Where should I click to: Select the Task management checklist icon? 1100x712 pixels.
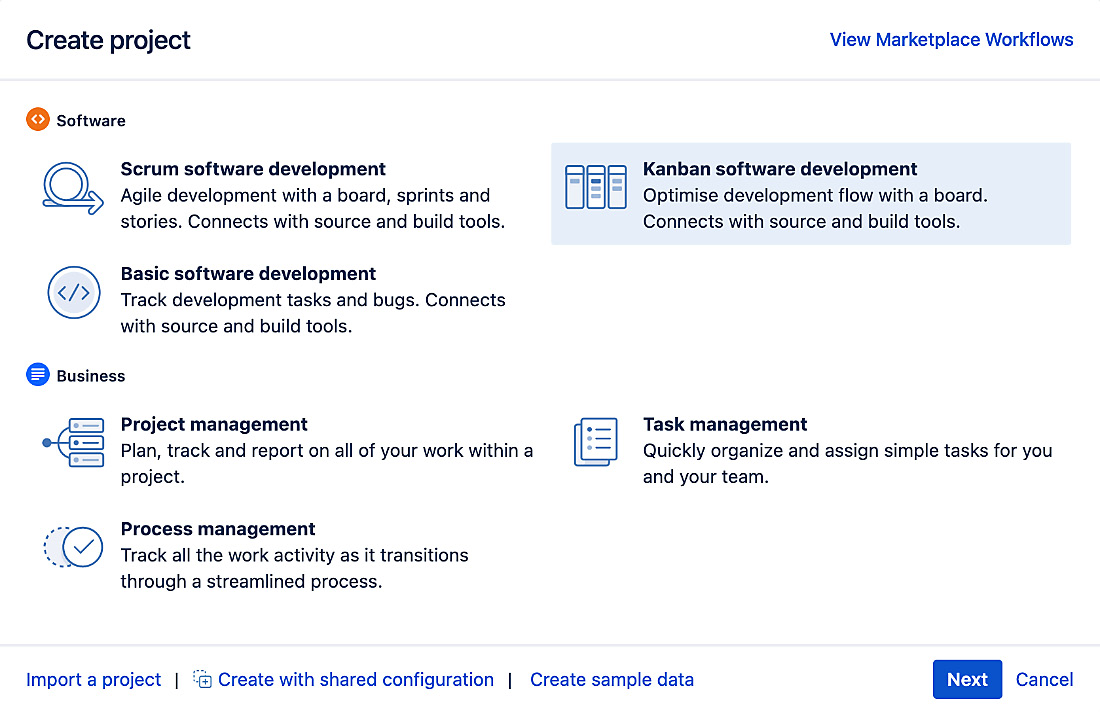595,441
